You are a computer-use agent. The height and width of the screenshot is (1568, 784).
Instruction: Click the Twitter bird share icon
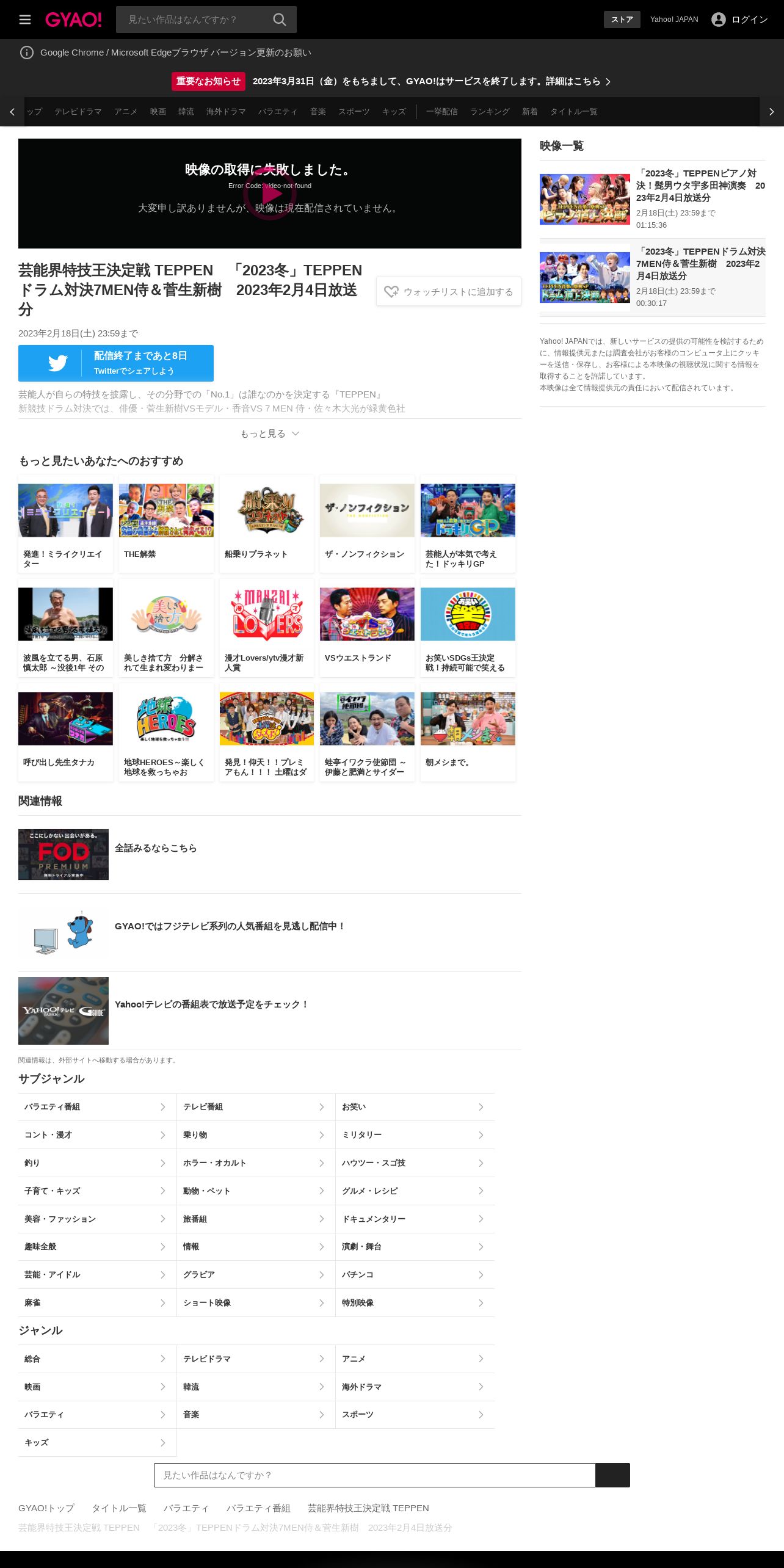[57, 363]
